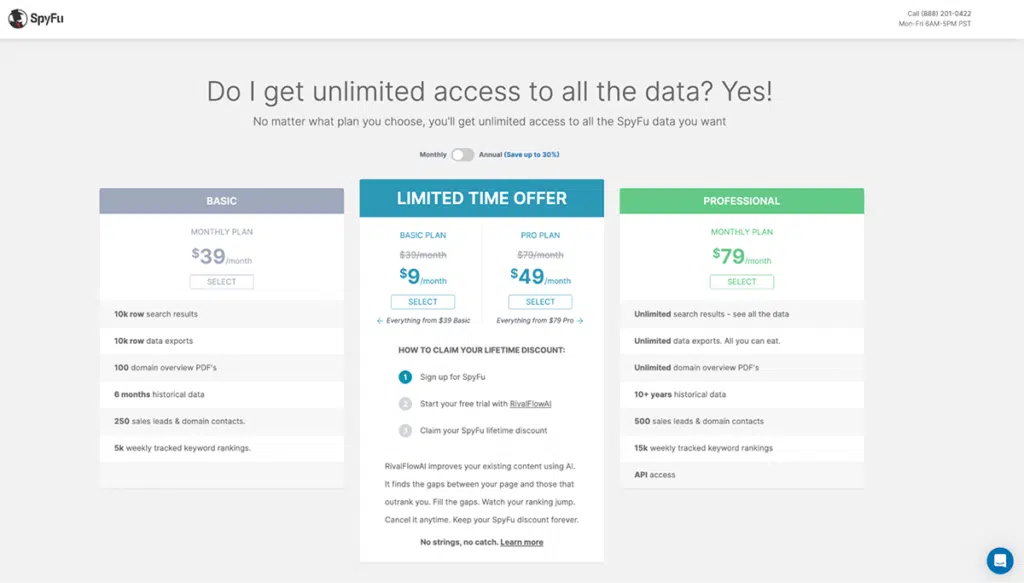The height and width of the screenshot is (583, 1024).
Task: Select the $79 Professional monthly plan
Action: (x=742, y=282)
